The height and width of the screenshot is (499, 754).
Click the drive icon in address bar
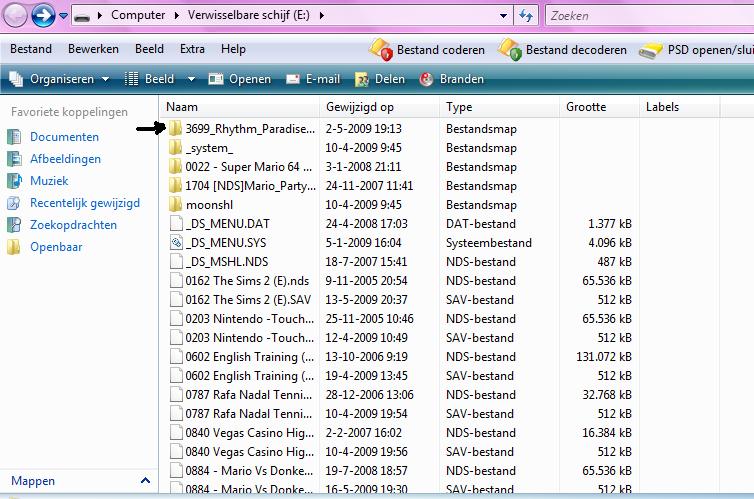point(83,16)
